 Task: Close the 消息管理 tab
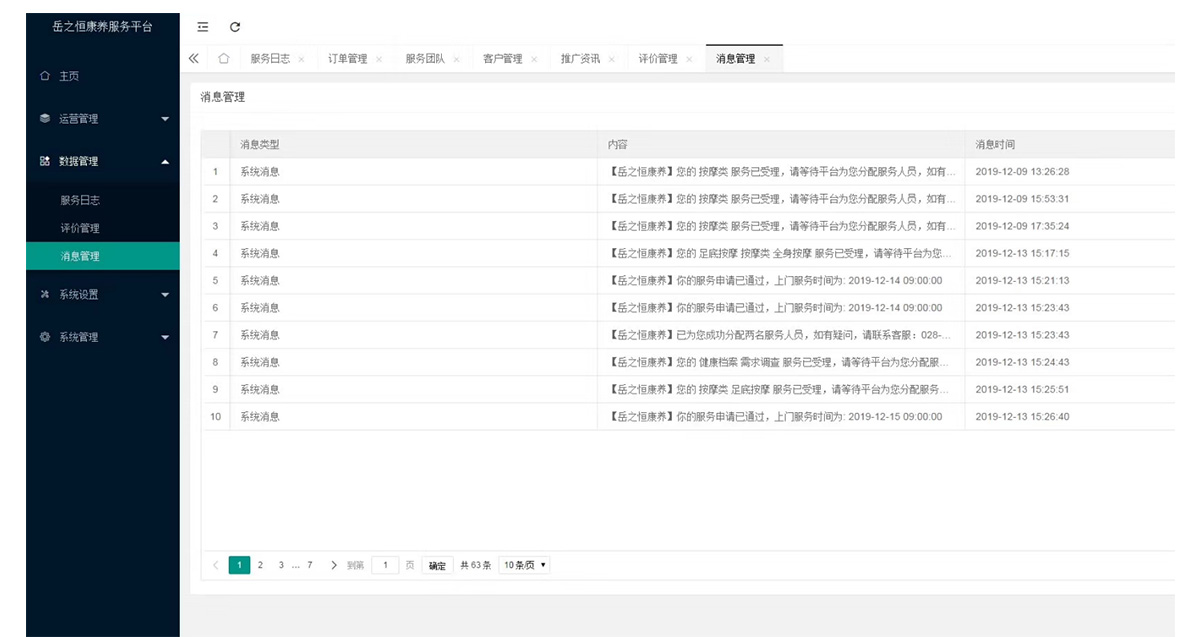tap(767, 60)
